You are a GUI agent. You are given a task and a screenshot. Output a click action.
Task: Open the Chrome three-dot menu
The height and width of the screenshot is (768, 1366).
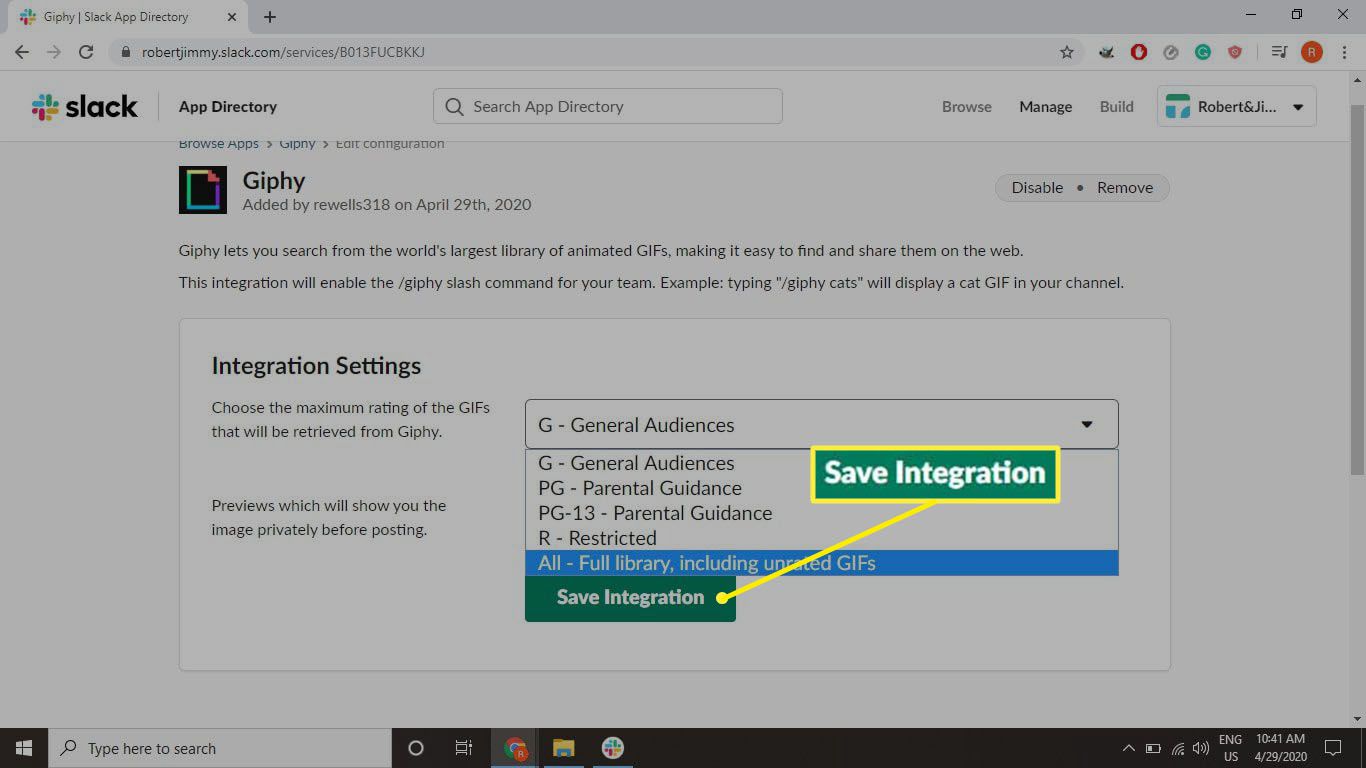coord(1343,52)
